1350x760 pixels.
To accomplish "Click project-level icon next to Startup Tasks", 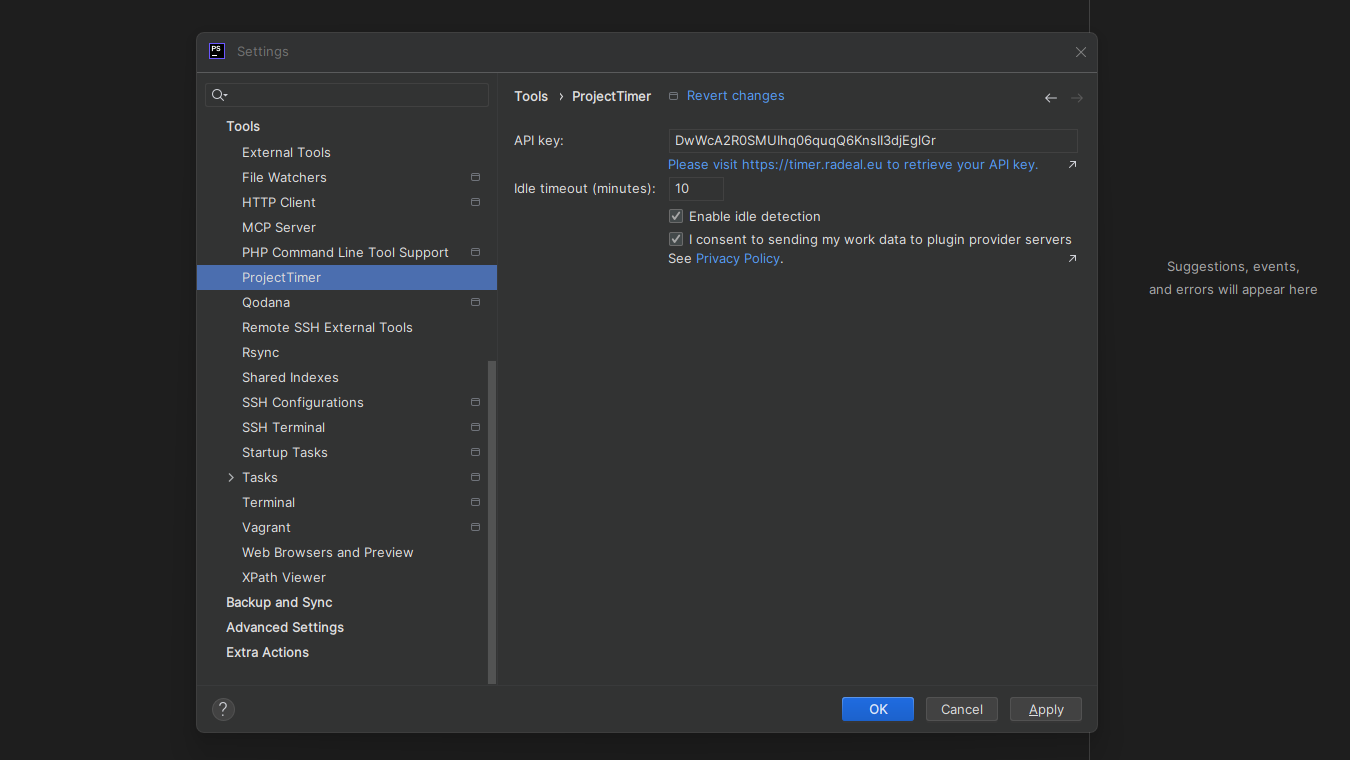I will coord(475,452).
